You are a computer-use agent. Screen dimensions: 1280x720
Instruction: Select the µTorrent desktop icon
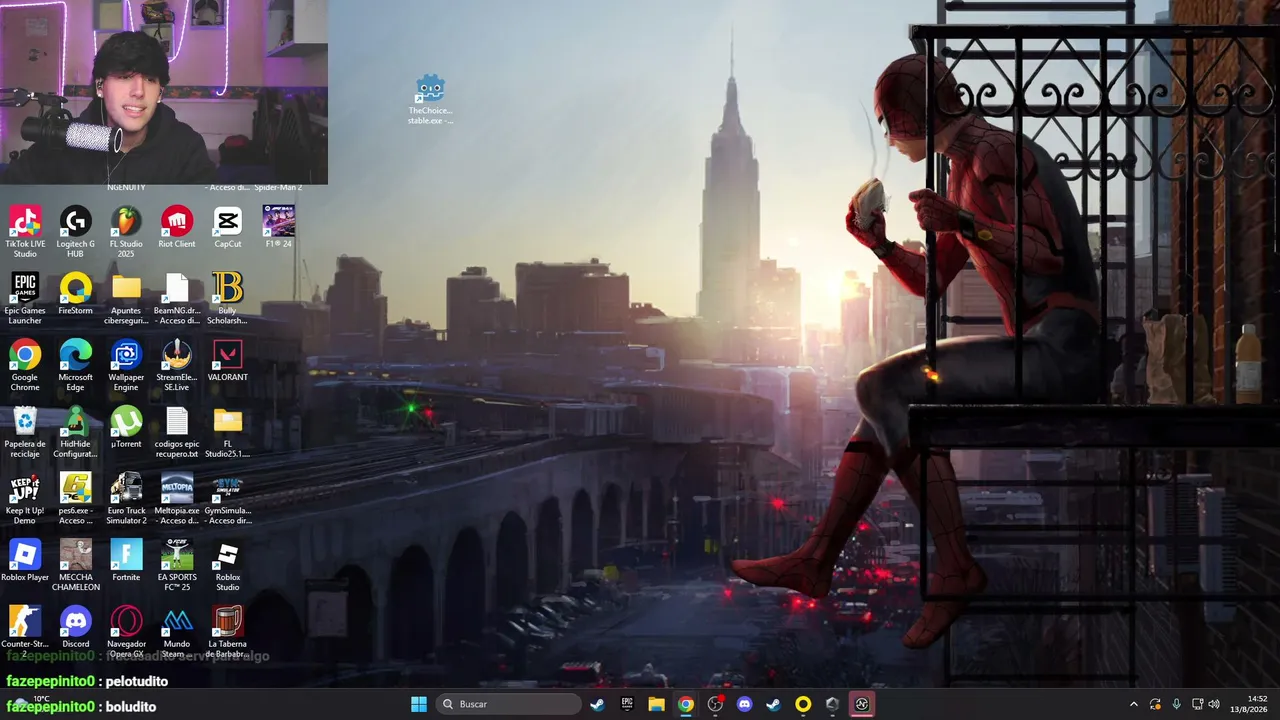pos(126,427)
